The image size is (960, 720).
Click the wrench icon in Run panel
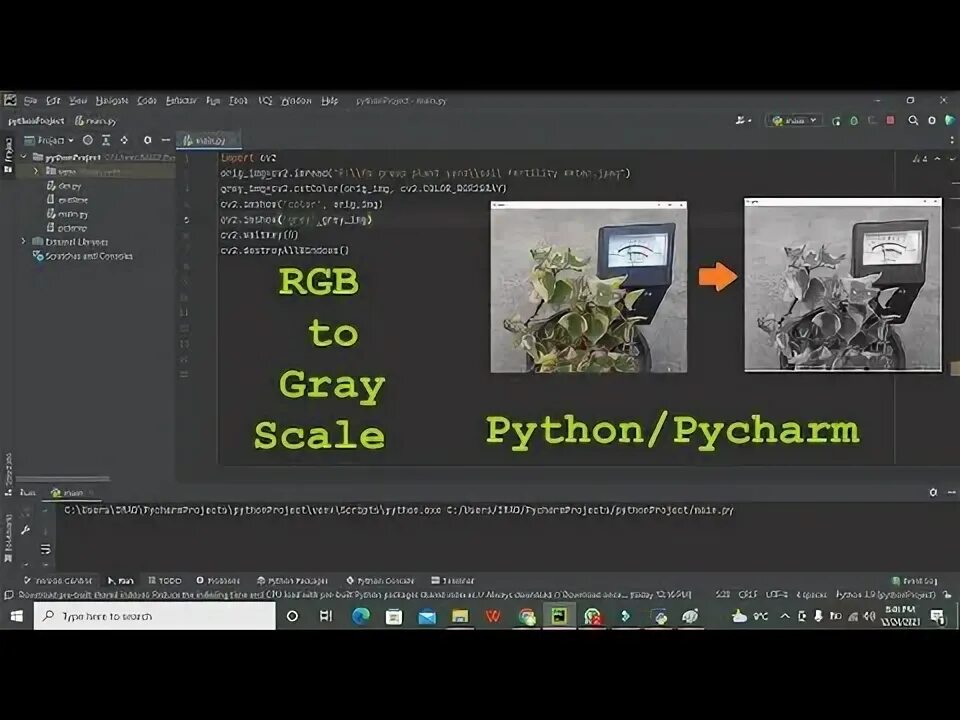coord(25,530)
